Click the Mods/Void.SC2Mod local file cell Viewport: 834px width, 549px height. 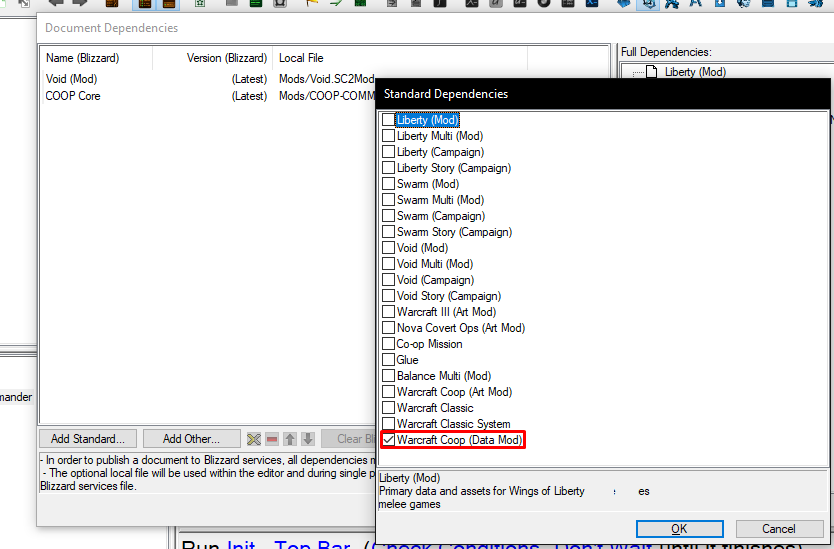tap(327, 79)
